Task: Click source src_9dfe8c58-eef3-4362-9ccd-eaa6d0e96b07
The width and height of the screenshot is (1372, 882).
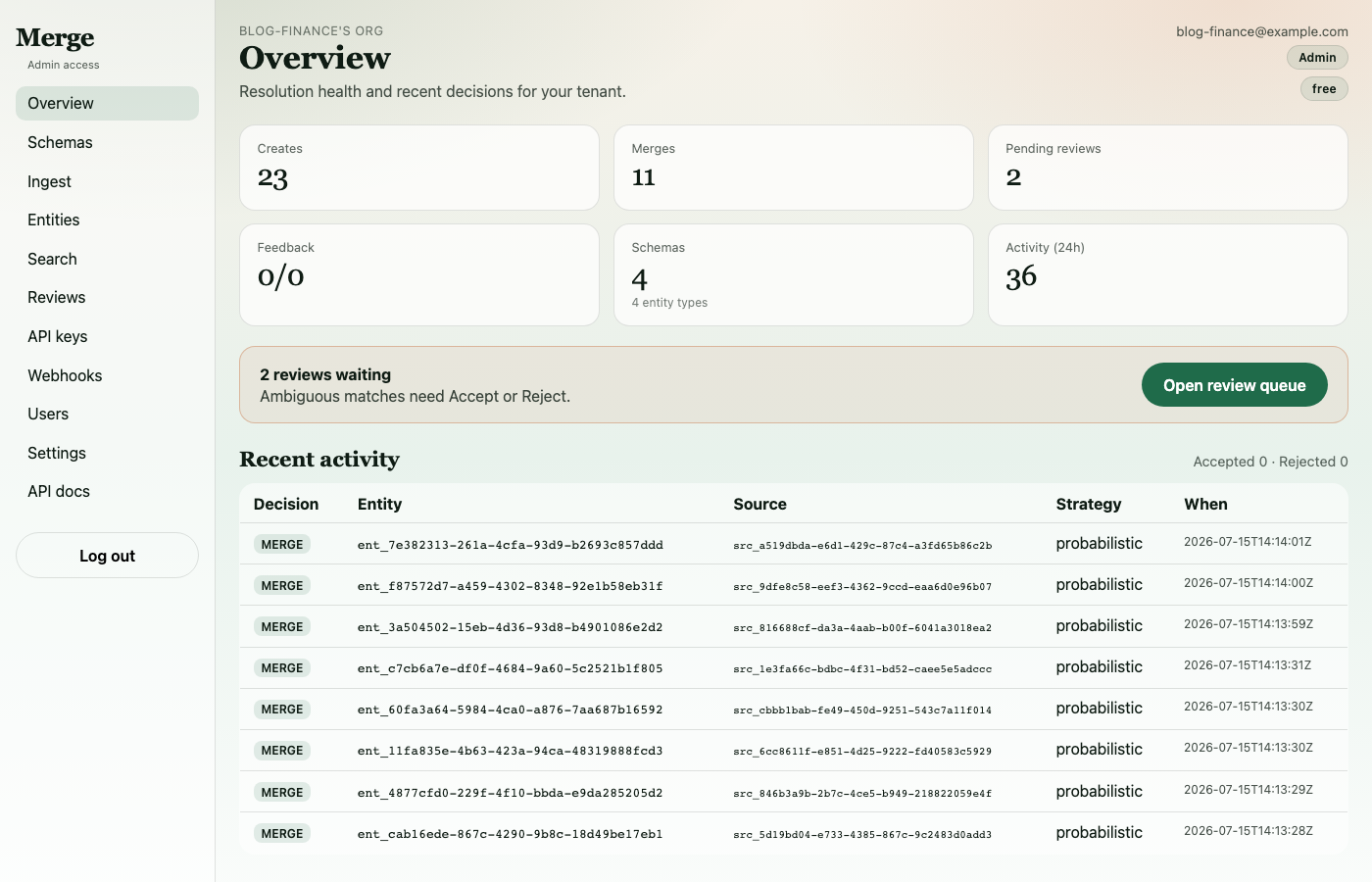Action: 862,587
